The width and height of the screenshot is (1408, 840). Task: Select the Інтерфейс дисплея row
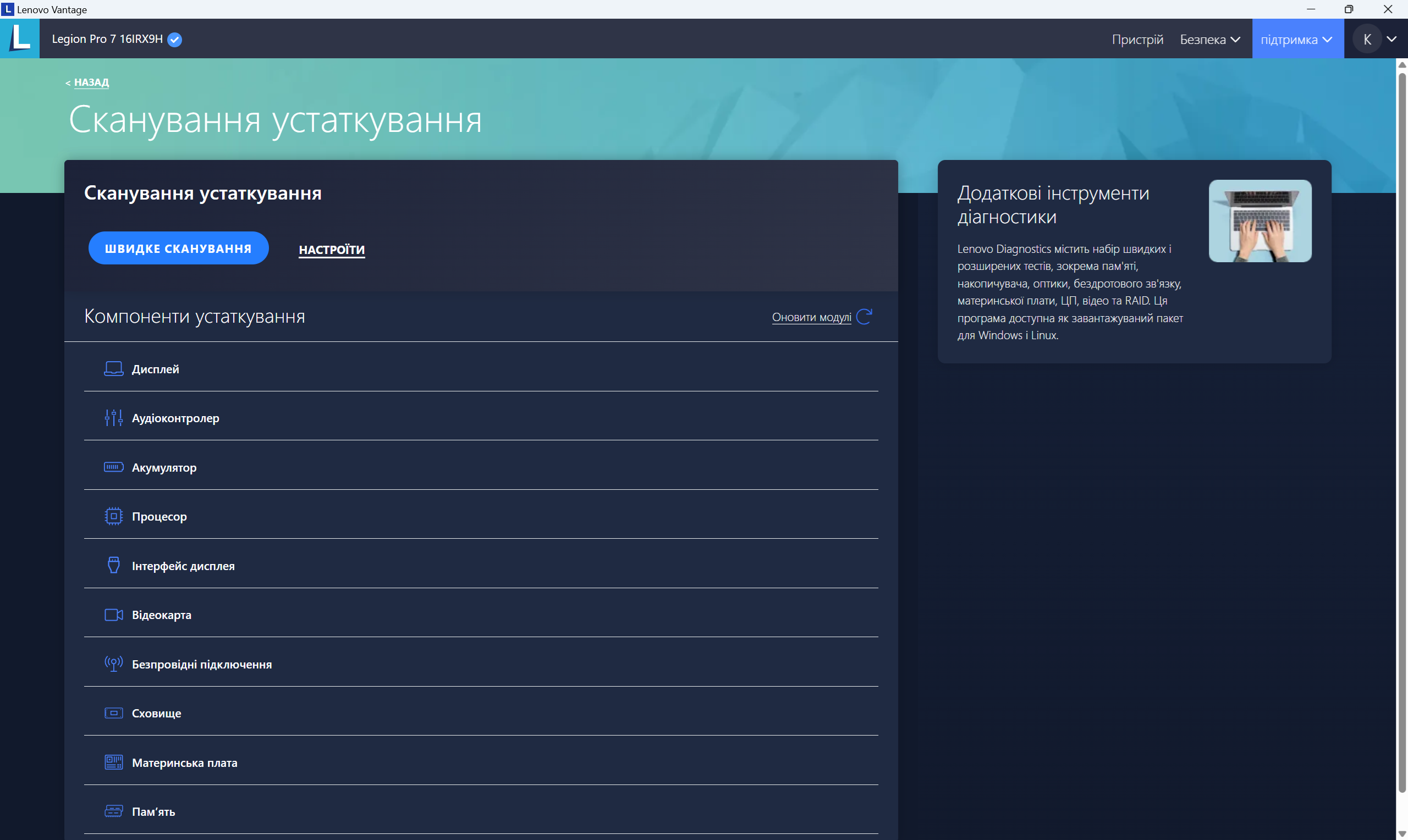(x=481, y=566)
